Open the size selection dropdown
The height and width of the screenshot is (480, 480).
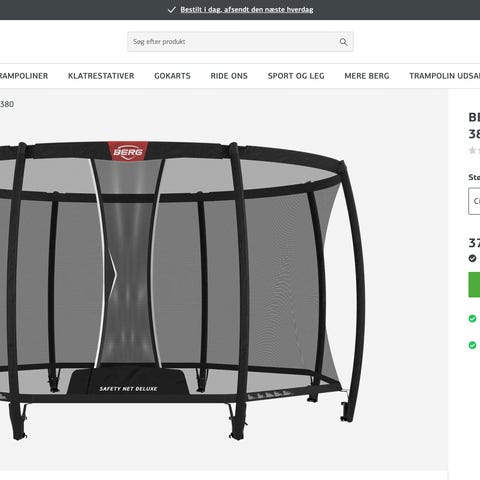pos(474,201)
